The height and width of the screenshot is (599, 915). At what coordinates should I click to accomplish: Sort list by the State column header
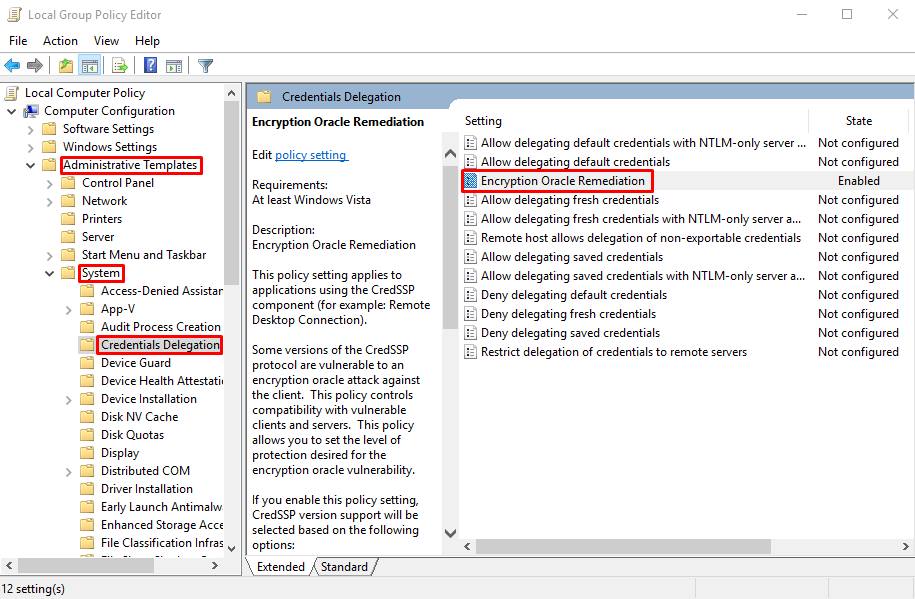[x=858, y=121]
